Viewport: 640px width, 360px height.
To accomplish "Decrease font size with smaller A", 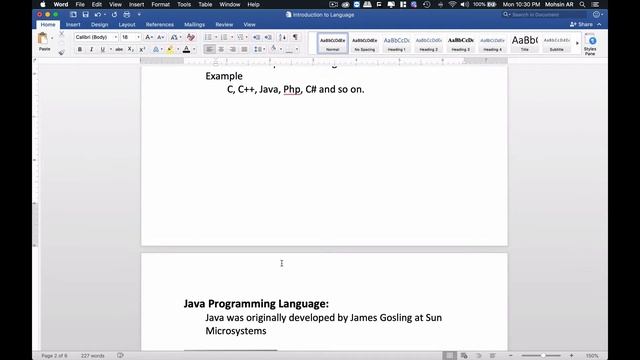I will [x=160, y=37].
